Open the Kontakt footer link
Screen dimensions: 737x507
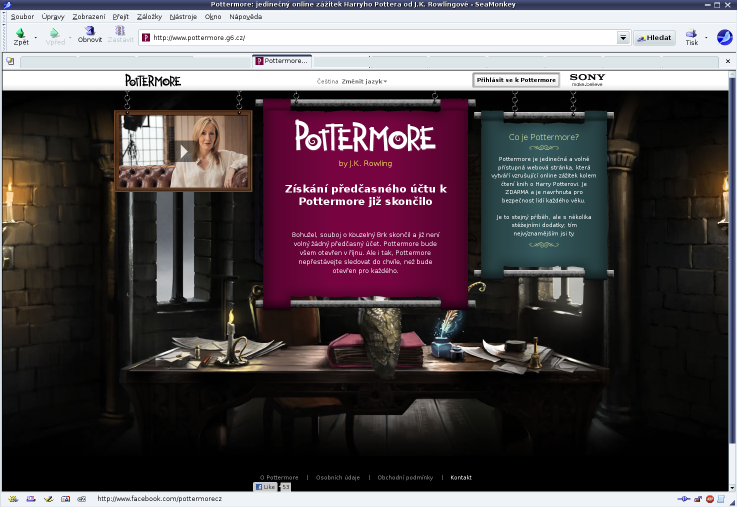[461, 477]
